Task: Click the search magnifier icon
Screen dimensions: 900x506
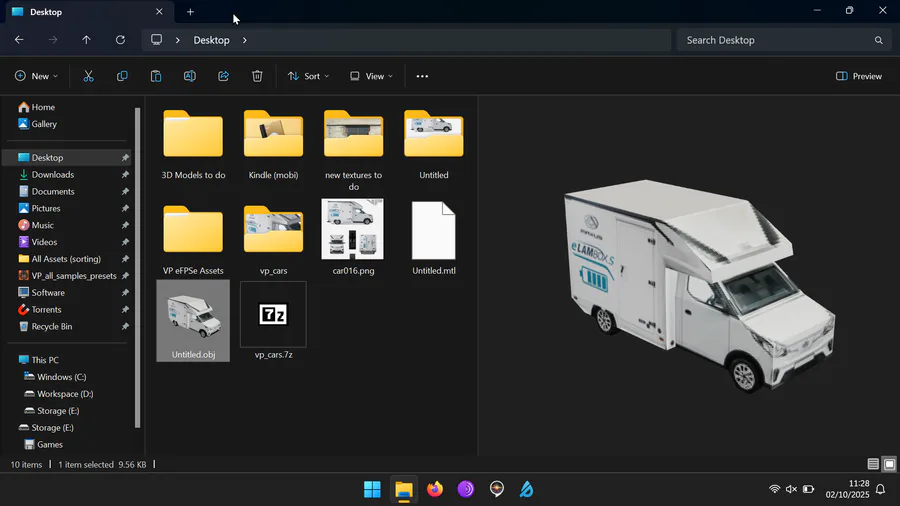Action: (x=878, y=40)
